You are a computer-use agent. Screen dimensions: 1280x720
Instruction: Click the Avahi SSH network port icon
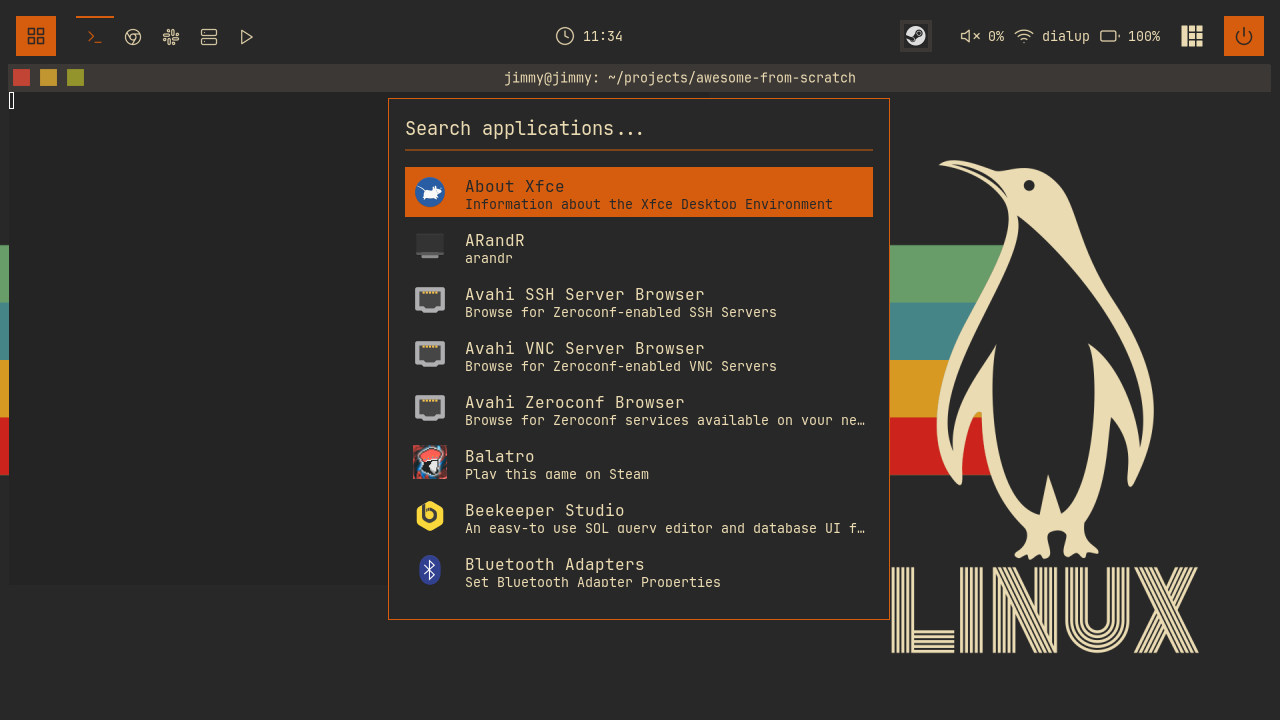pyautogui.click(x=430, y=300)
